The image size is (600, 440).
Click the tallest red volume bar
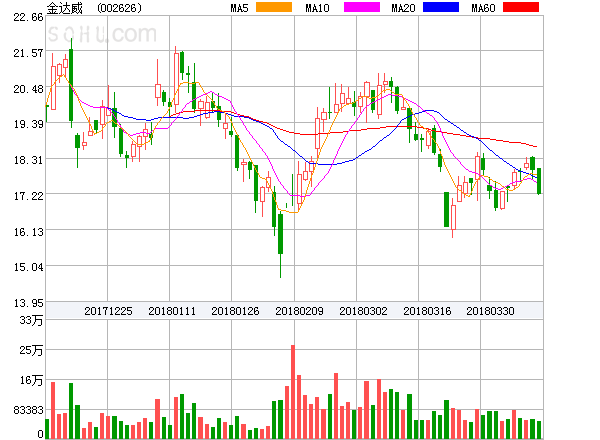(x=293, y=392)
